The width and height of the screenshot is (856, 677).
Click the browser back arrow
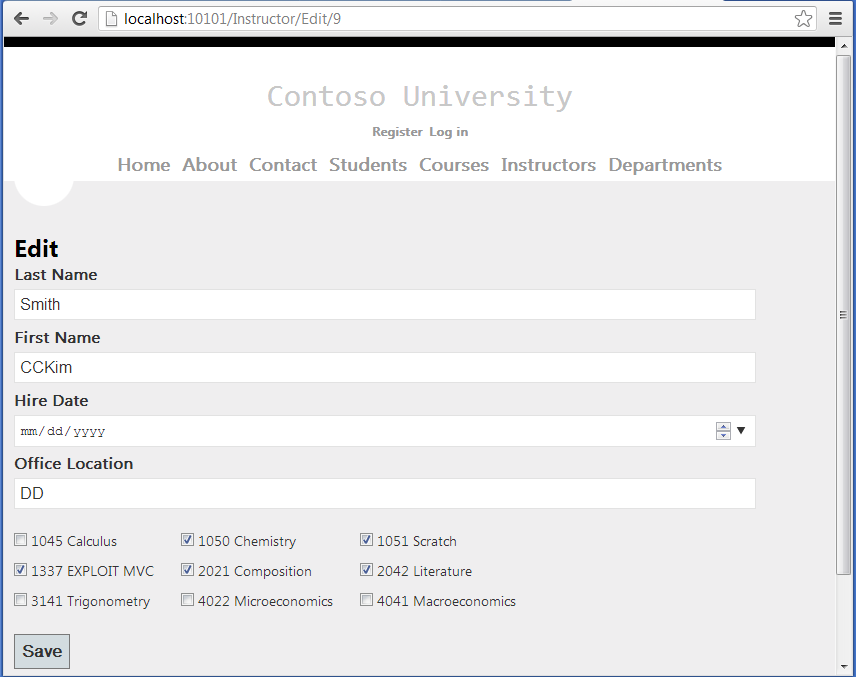21,18
